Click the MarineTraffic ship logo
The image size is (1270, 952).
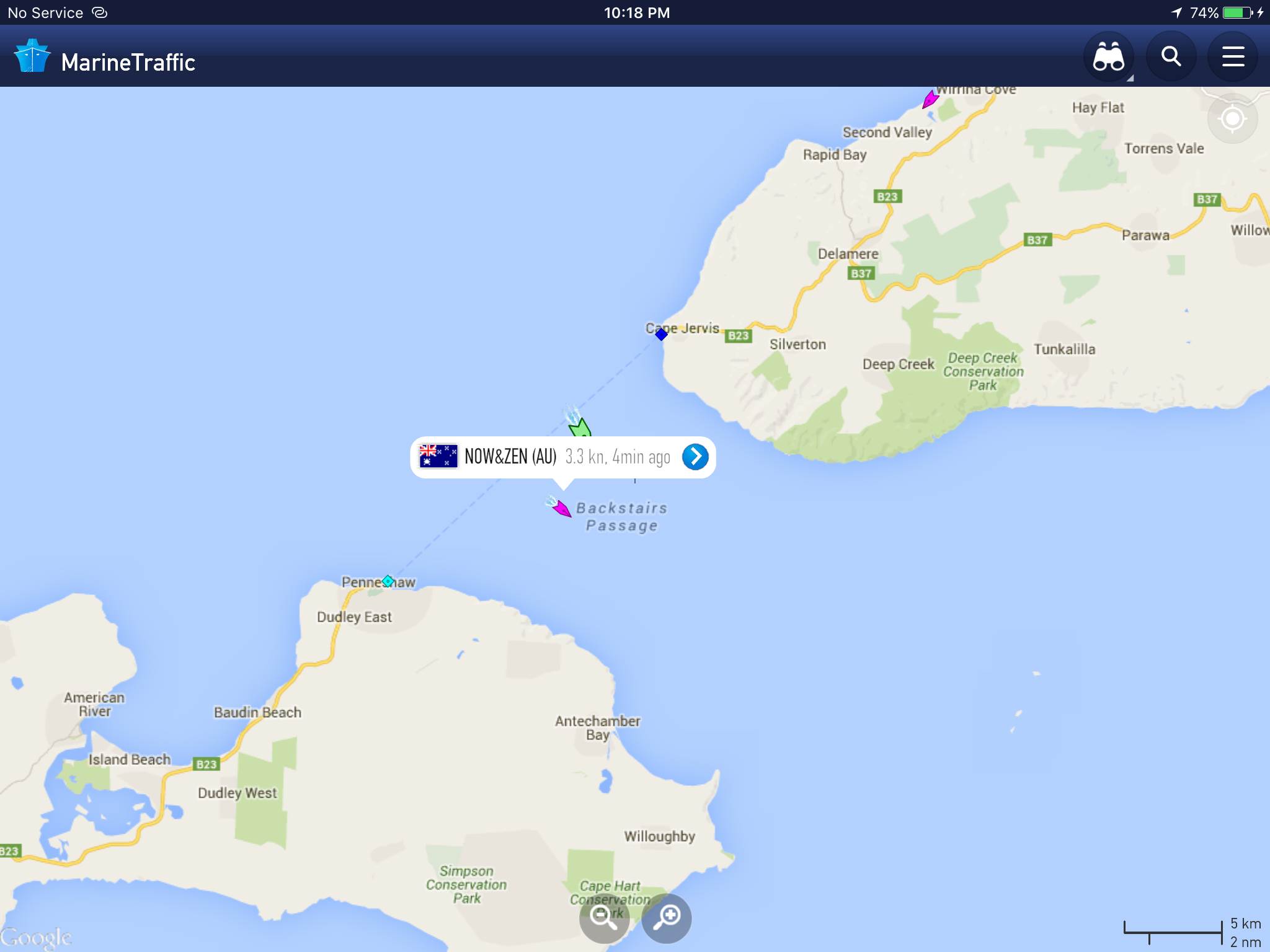(x=32, y=56)
